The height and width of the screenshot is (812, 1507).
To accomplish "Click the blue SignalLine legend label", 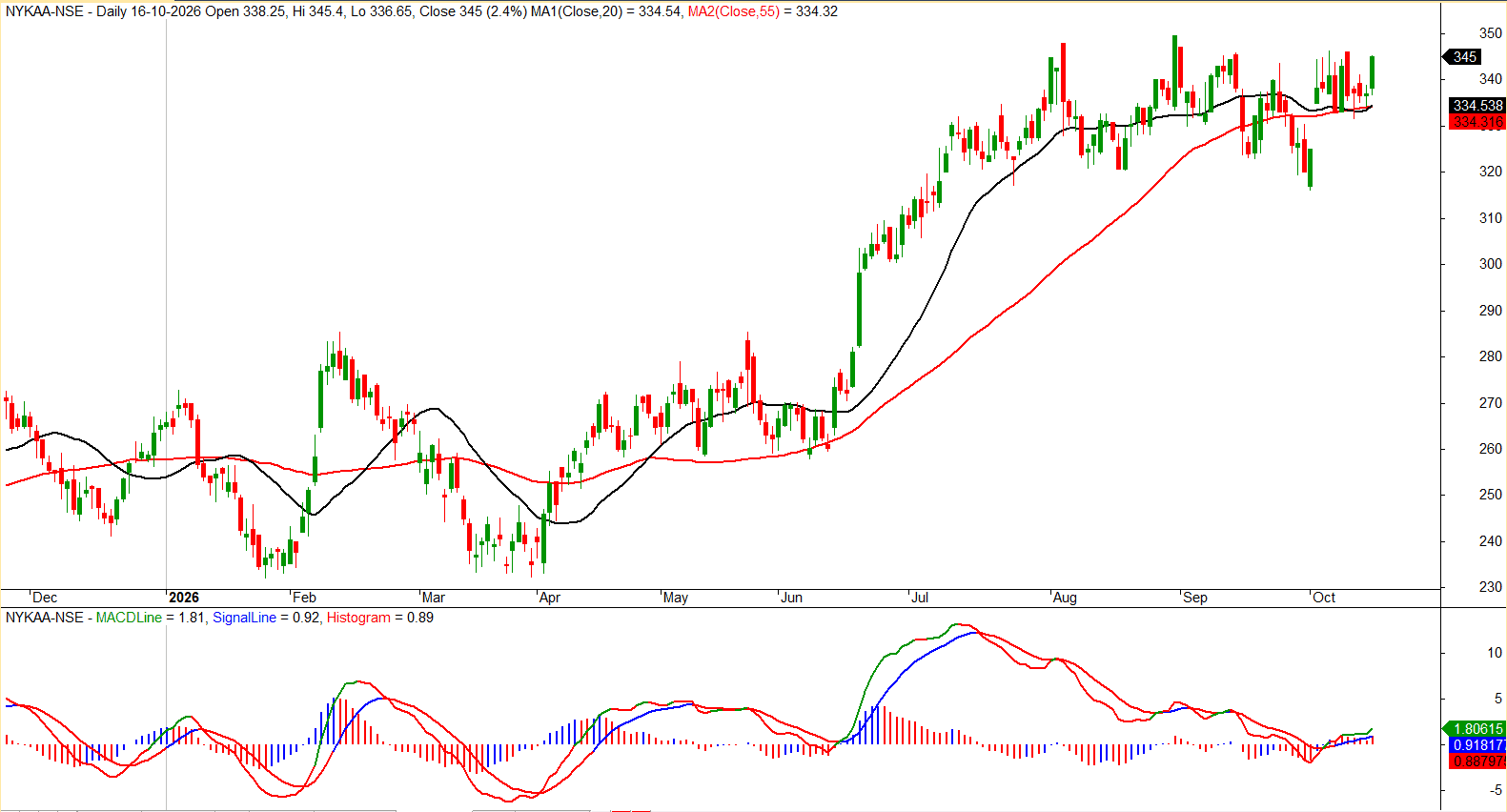I will 244,618.
